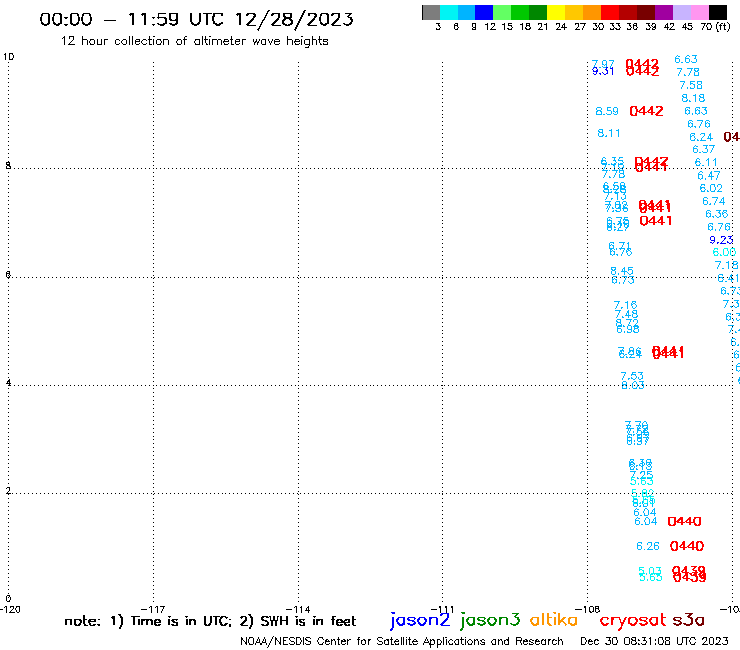Click the cyan value 6.00
This screenshot has width=740, height=650.
point(724,252)
